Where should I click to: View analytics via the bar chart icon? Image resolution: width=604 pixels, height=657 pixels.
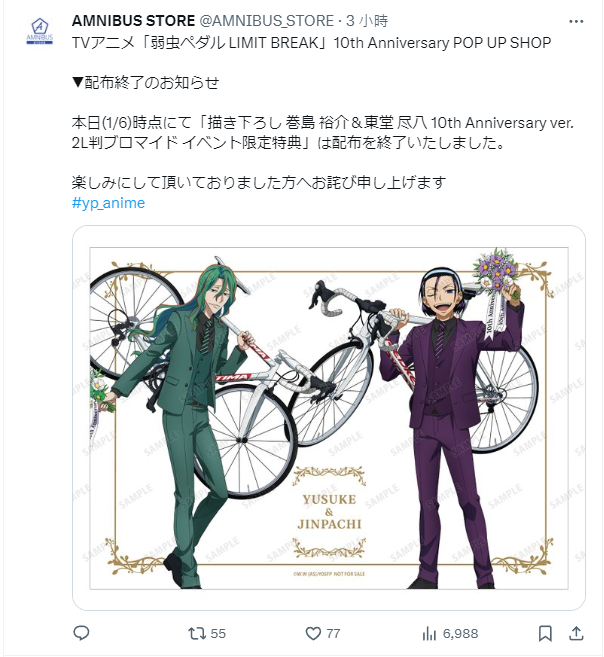pyautogui.click(x=429, y=633)
